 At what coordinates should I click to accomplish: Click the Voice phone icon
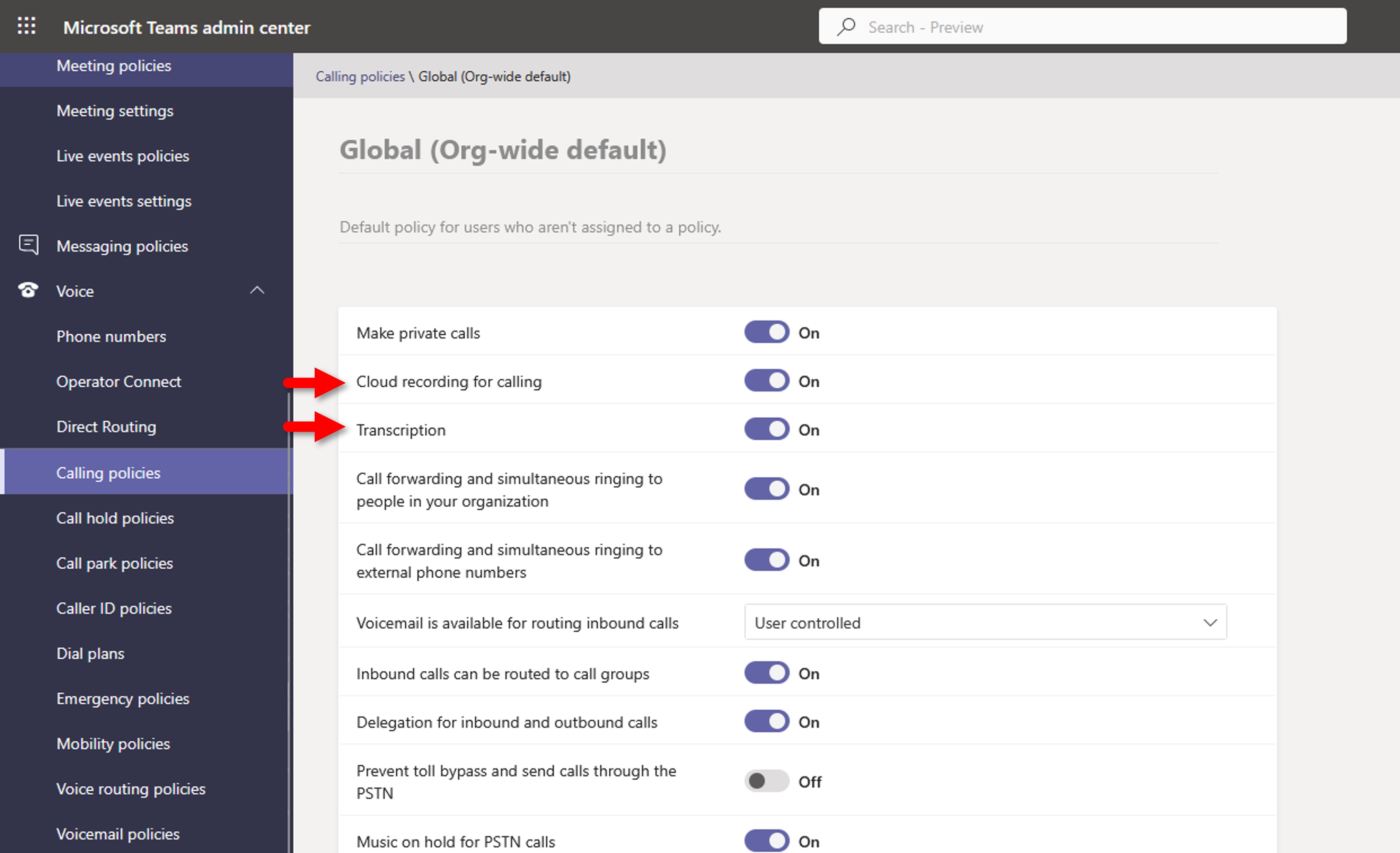[x=28, y=291]
